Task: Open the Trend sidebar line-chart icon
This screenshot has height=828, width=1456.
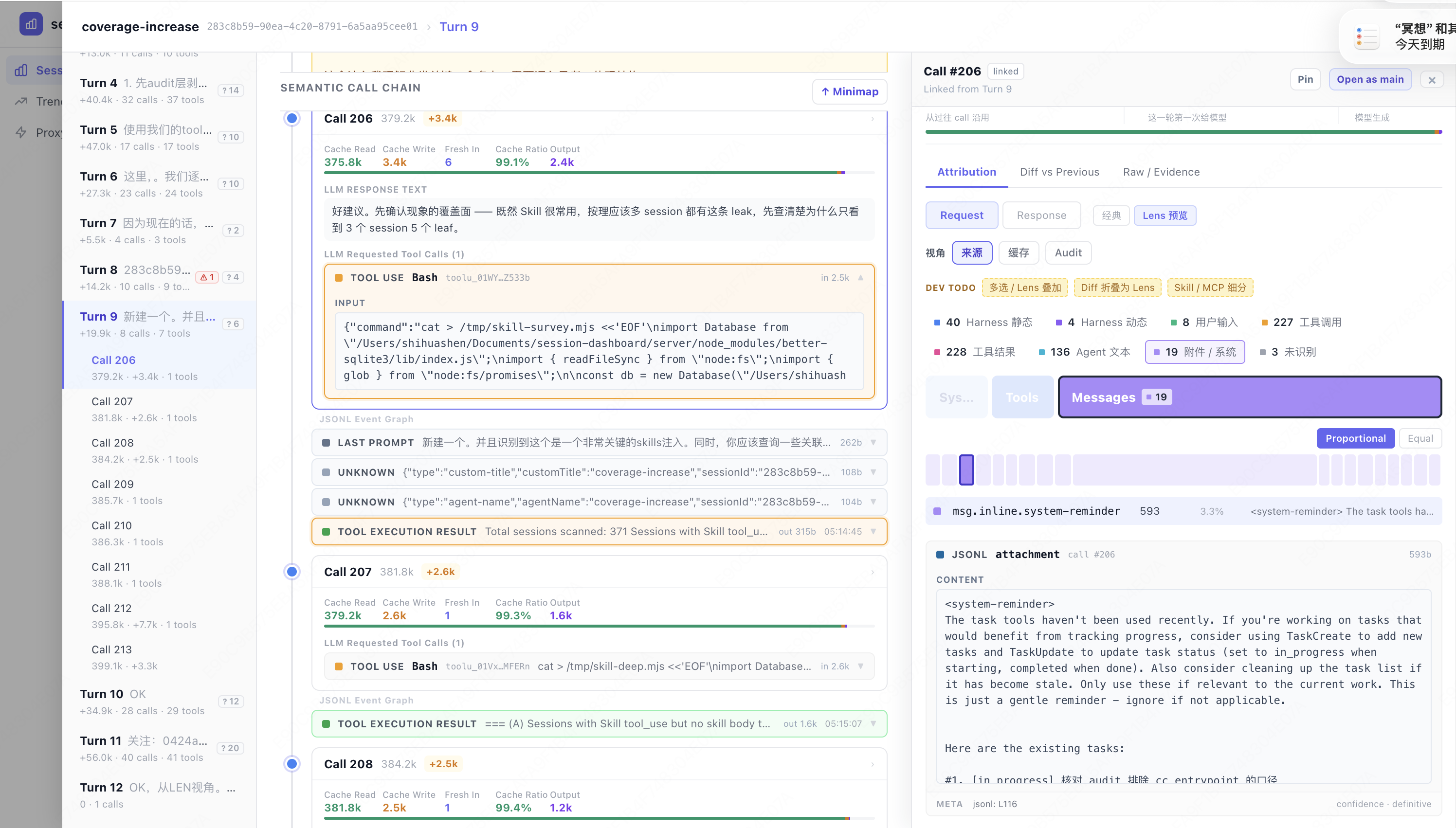Action: click(21, 101)
